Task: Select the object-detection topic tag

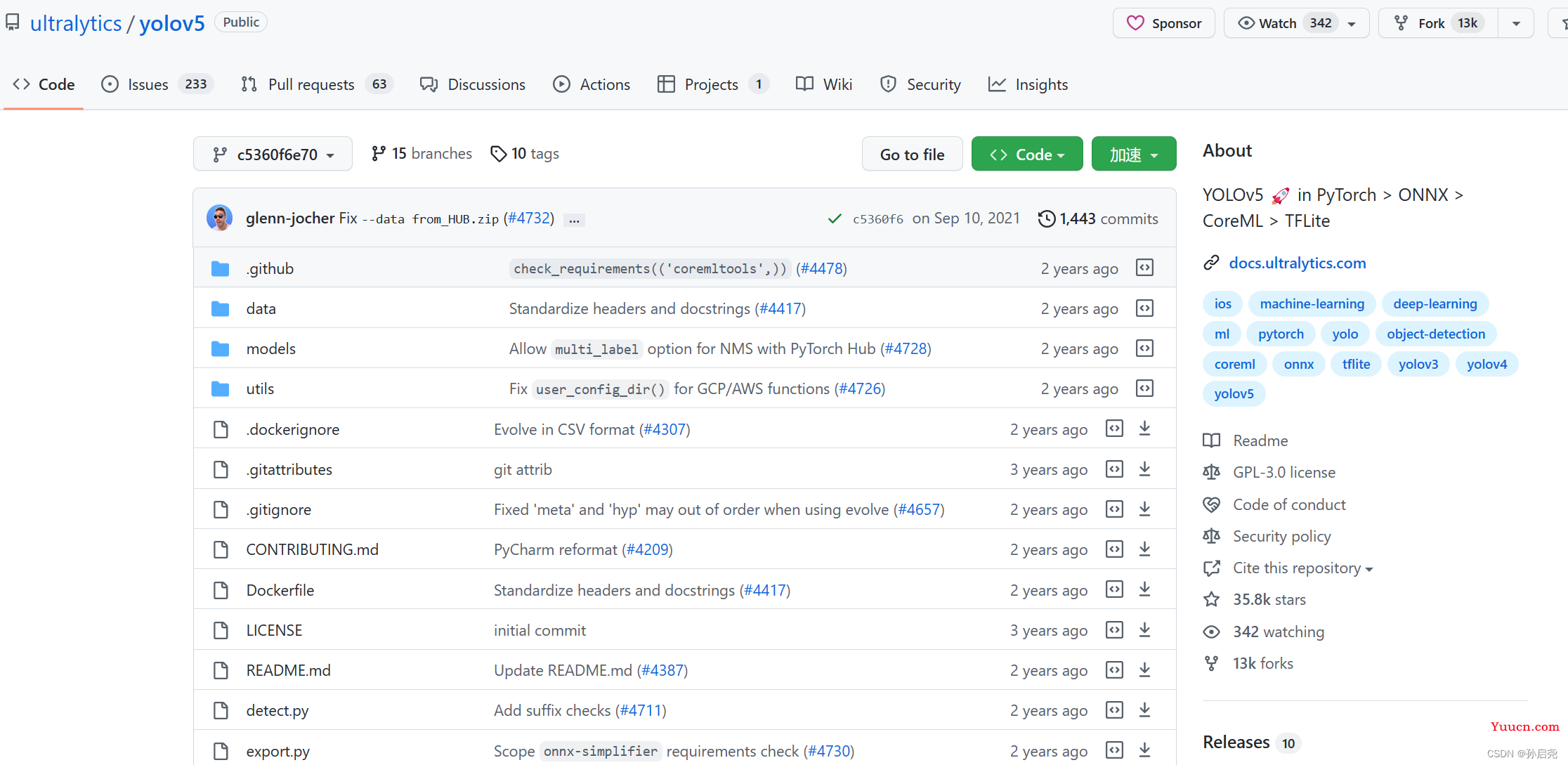Action: tap(1435, 334)
